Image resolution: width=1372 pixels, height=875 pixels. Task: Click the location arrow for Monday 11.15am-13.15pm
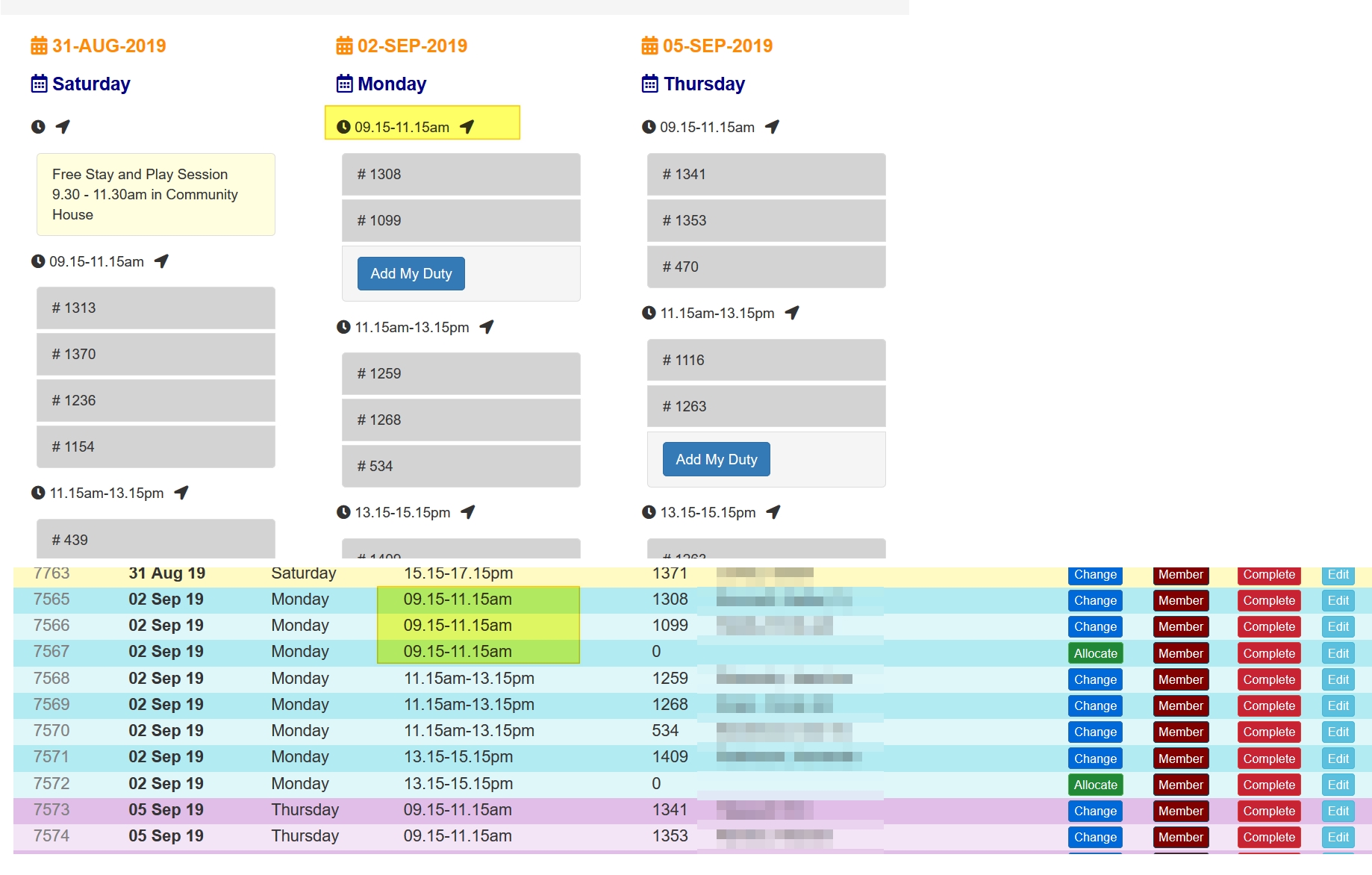487,327
